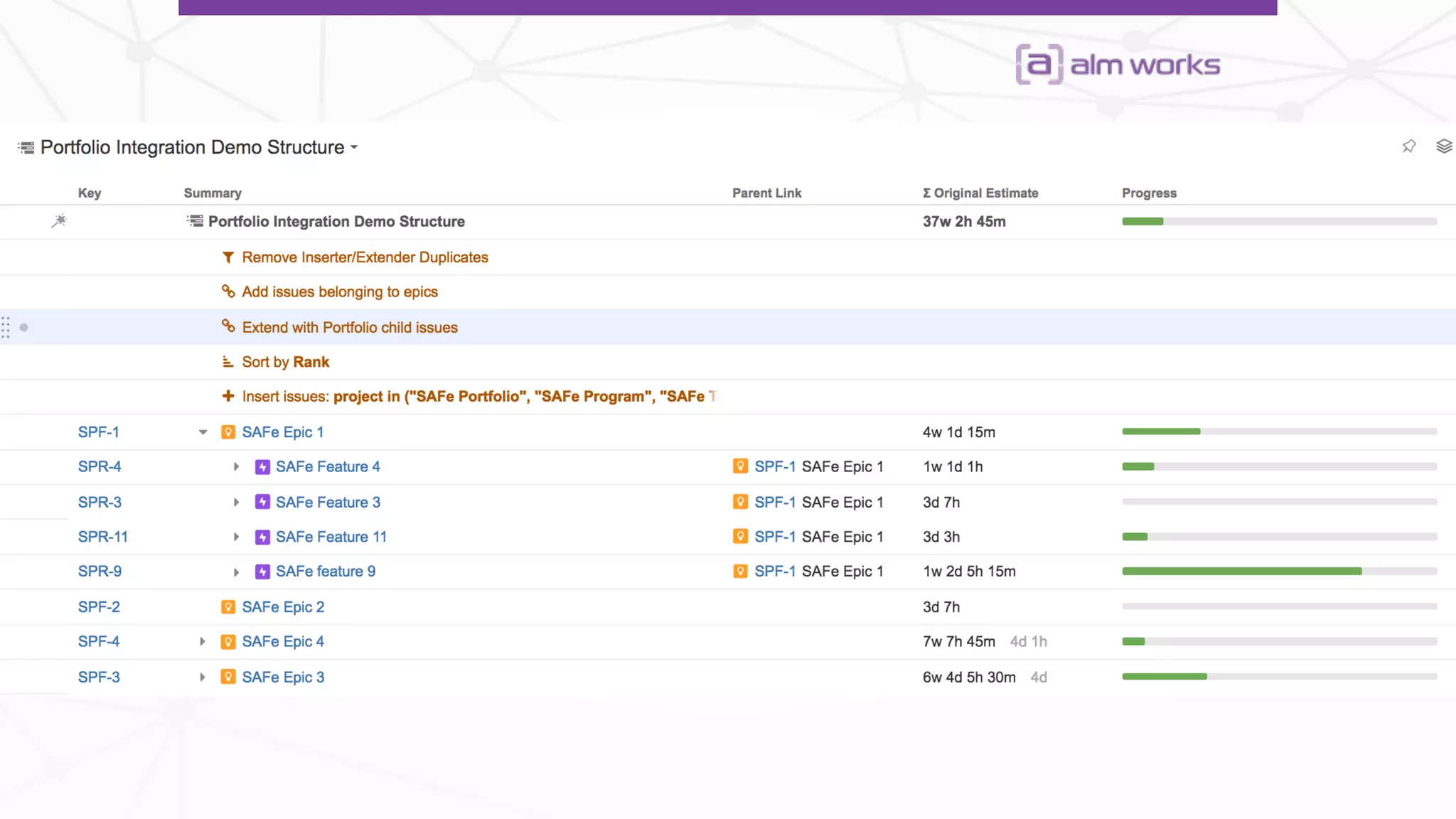This screenshot has width=1456, height=819.
Task: Open the SPR-11 issue key link
Action: (x=103, y=537)
